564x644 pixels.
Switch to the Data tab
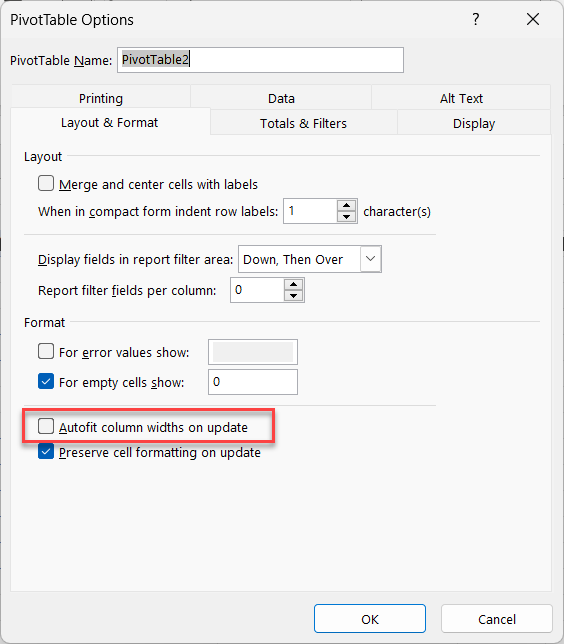pos(281,98)
